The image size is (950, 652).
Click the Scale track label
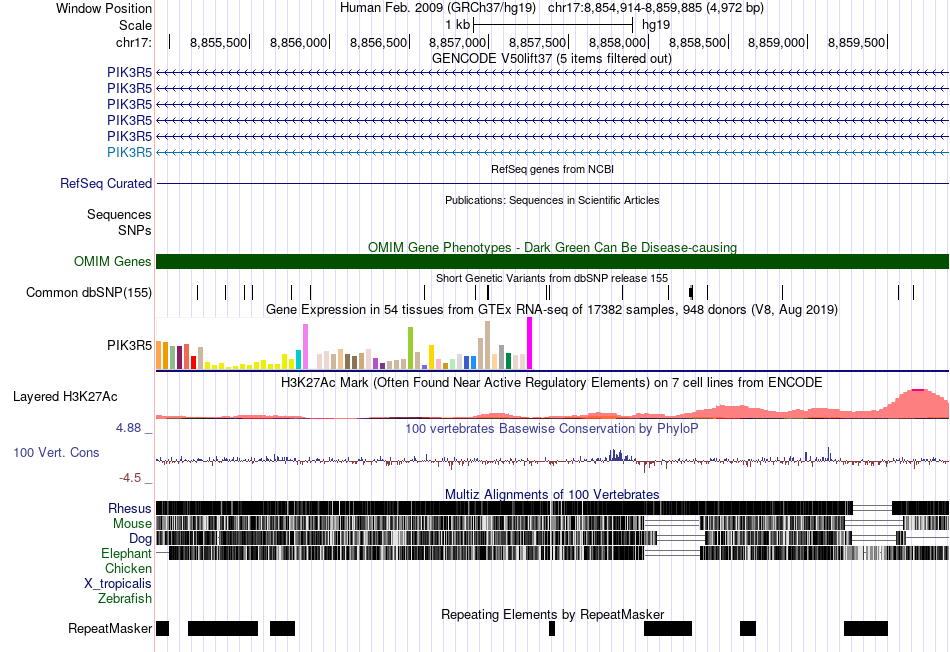135,25
